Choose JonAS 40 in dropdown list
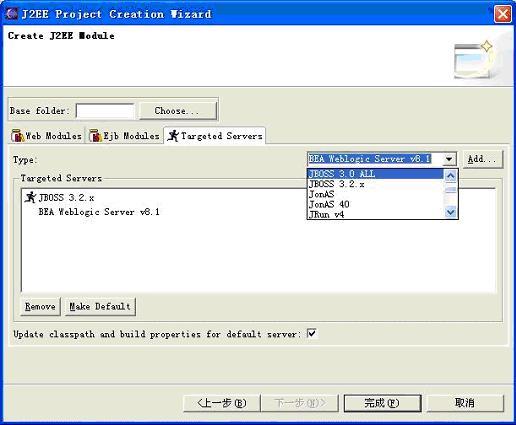Viewport: 516px width, 425px height. click(375, 204)
